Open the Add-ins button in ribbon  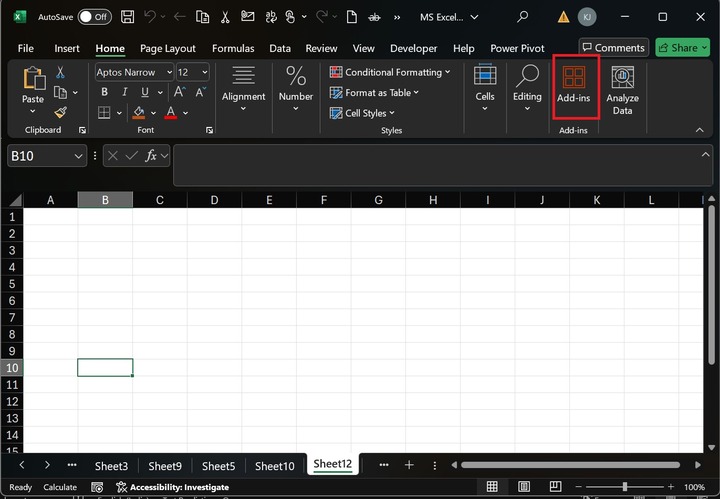click(x=574, y=88)
